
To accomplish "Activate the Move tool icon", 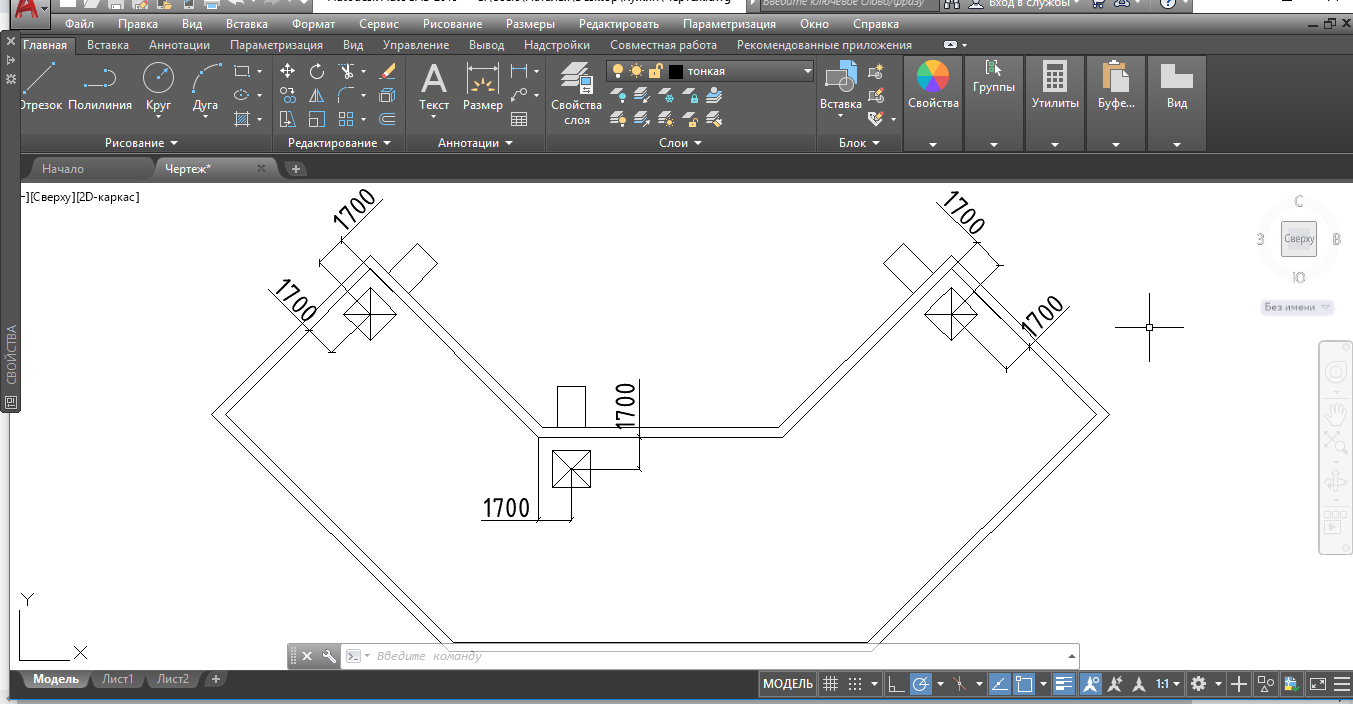I will click(x=288, y=71).
